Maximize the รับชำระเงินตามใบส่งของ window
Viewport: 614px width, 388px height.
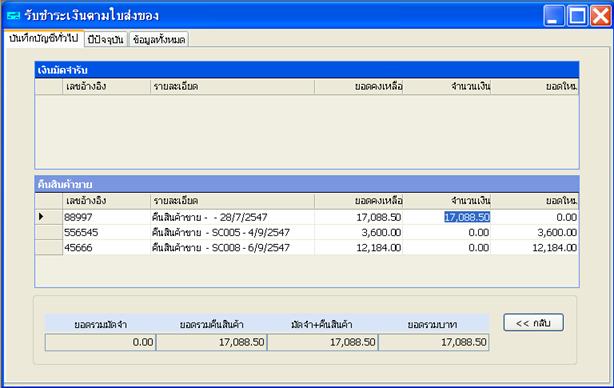tap(577, 16)
